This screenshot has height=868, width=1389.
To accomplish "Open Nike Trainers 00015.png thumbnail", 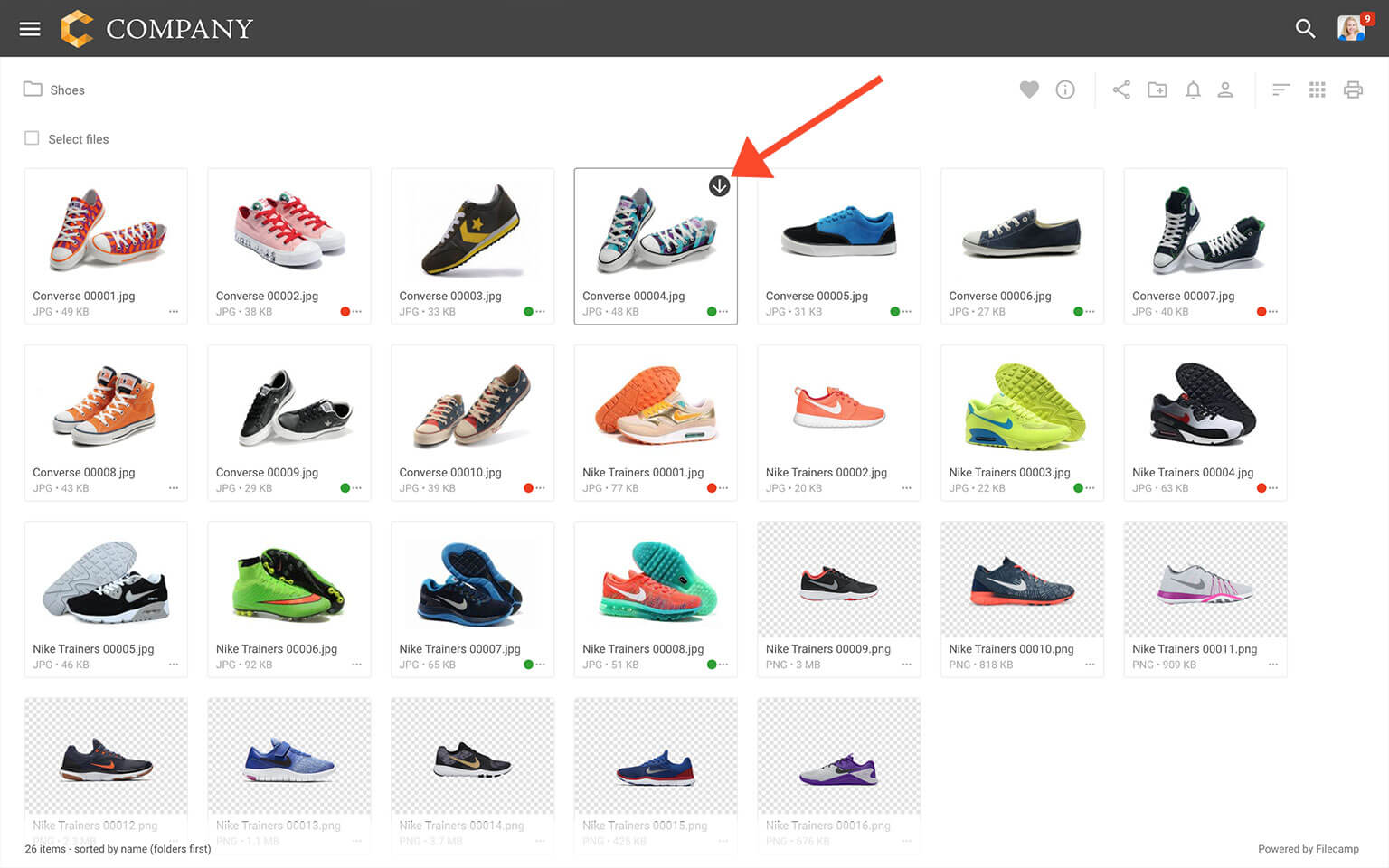I will click(656, 757).
